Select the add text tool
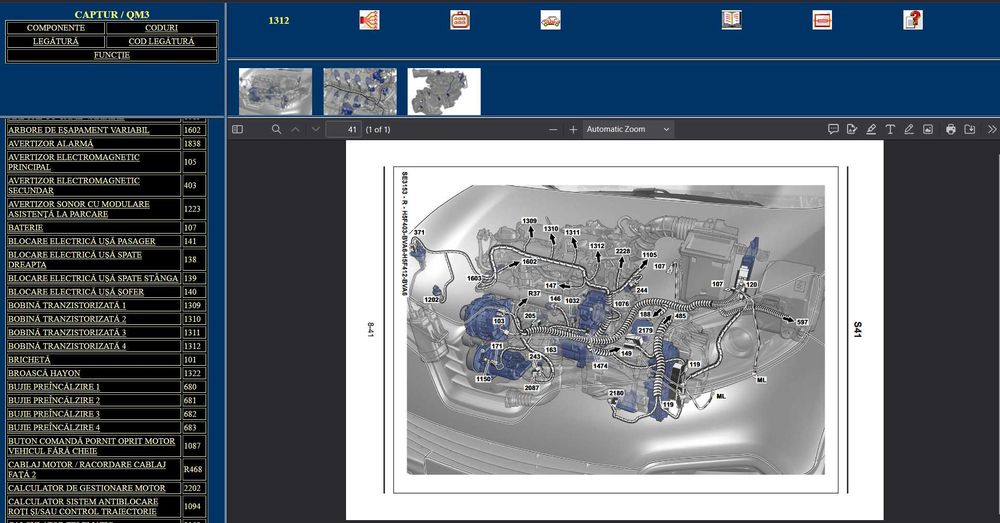Viewport: 1000px width, 523px height. (x=890, y=129)
